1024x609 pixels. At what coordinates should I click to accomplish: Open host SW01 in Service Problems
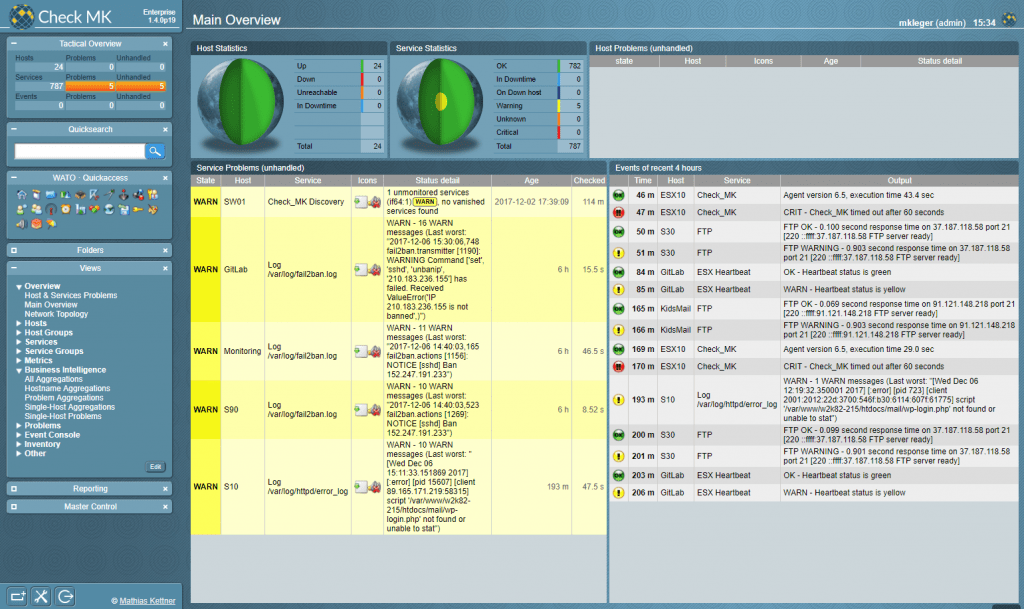(234, 202)
